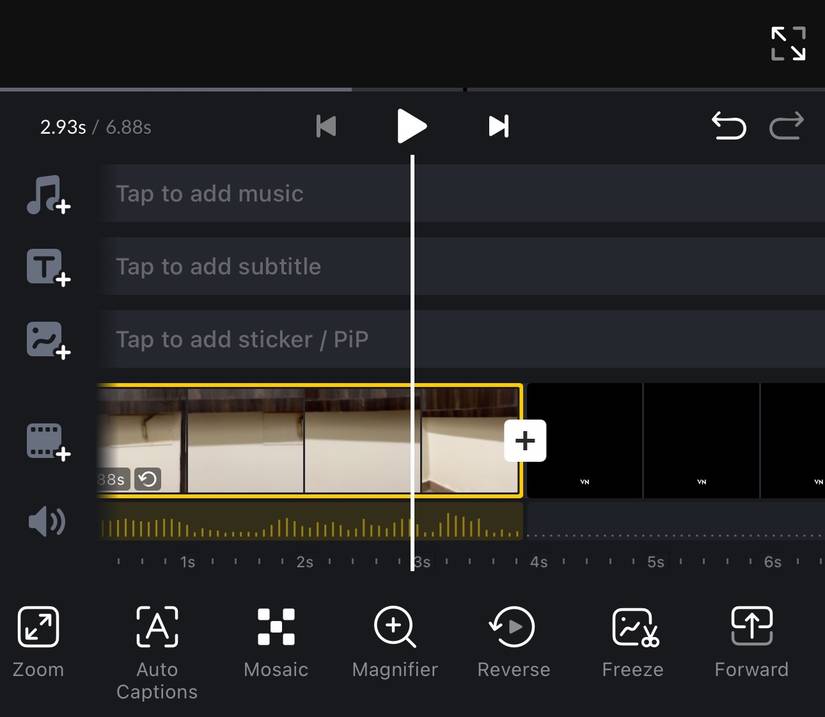Open the add music icon
This screenshot has height=717, width=825.
46,194
